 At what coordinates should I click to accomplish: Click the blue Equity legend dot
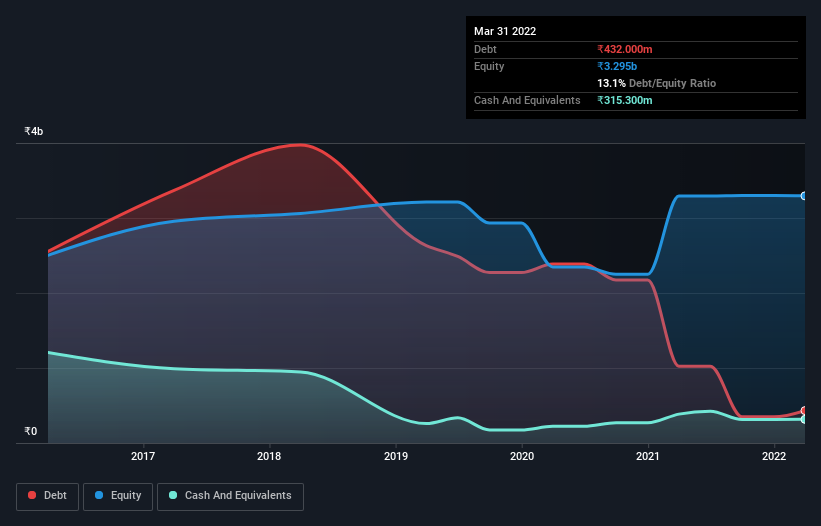99,495
